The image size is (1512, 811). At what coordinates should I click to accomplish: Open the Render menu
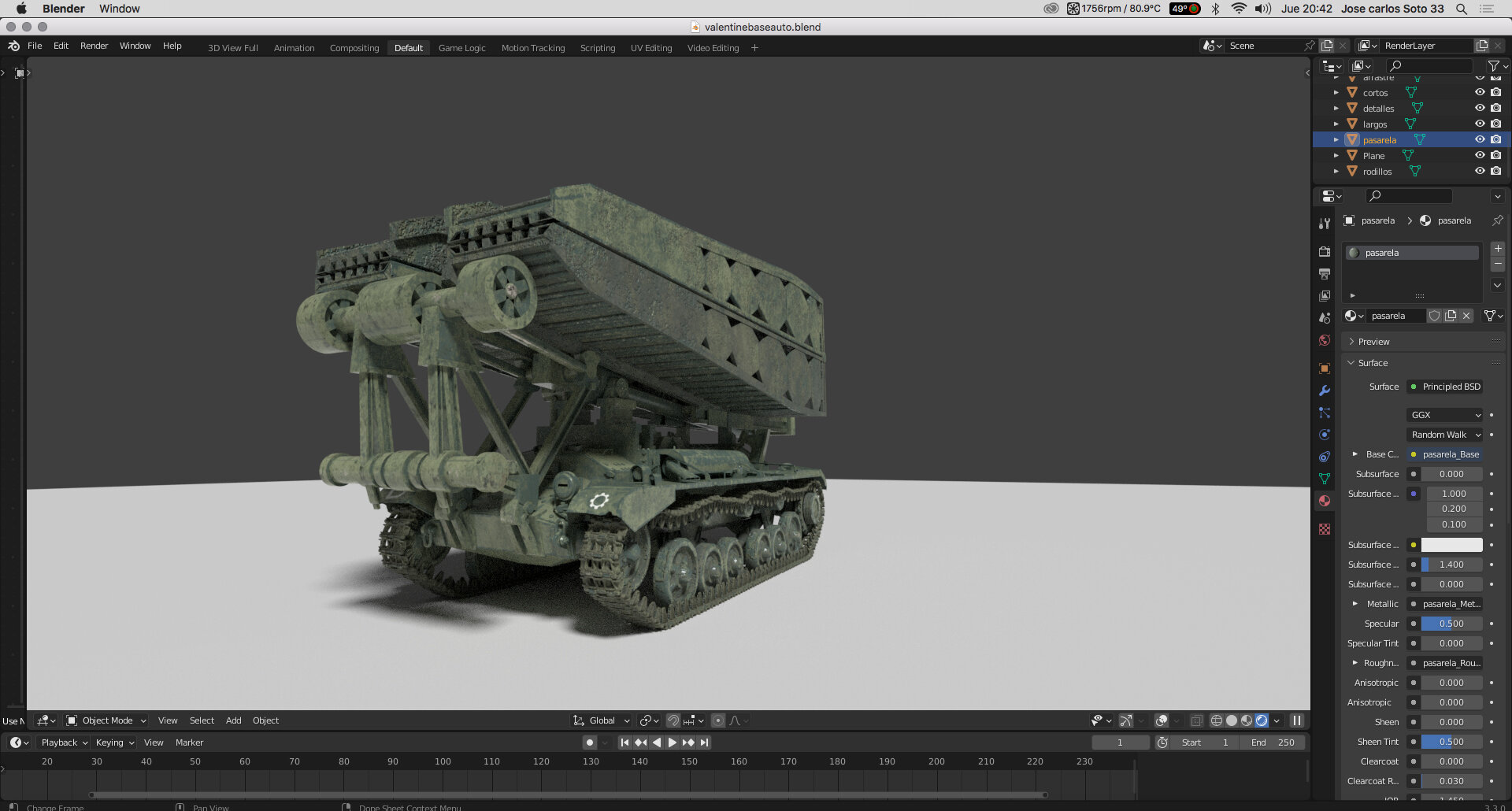[x=94, y=46]
